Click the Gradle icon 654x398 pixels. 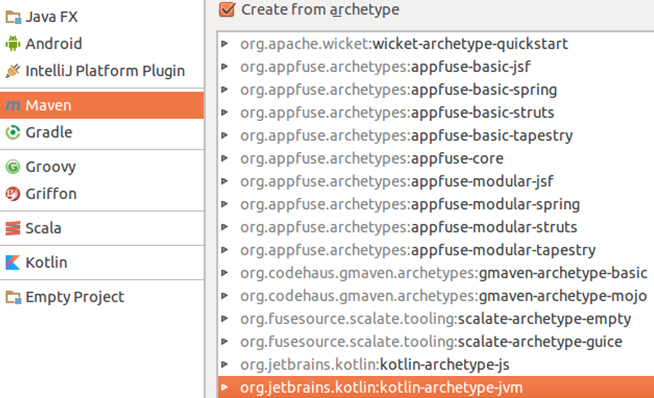[13, 132]
